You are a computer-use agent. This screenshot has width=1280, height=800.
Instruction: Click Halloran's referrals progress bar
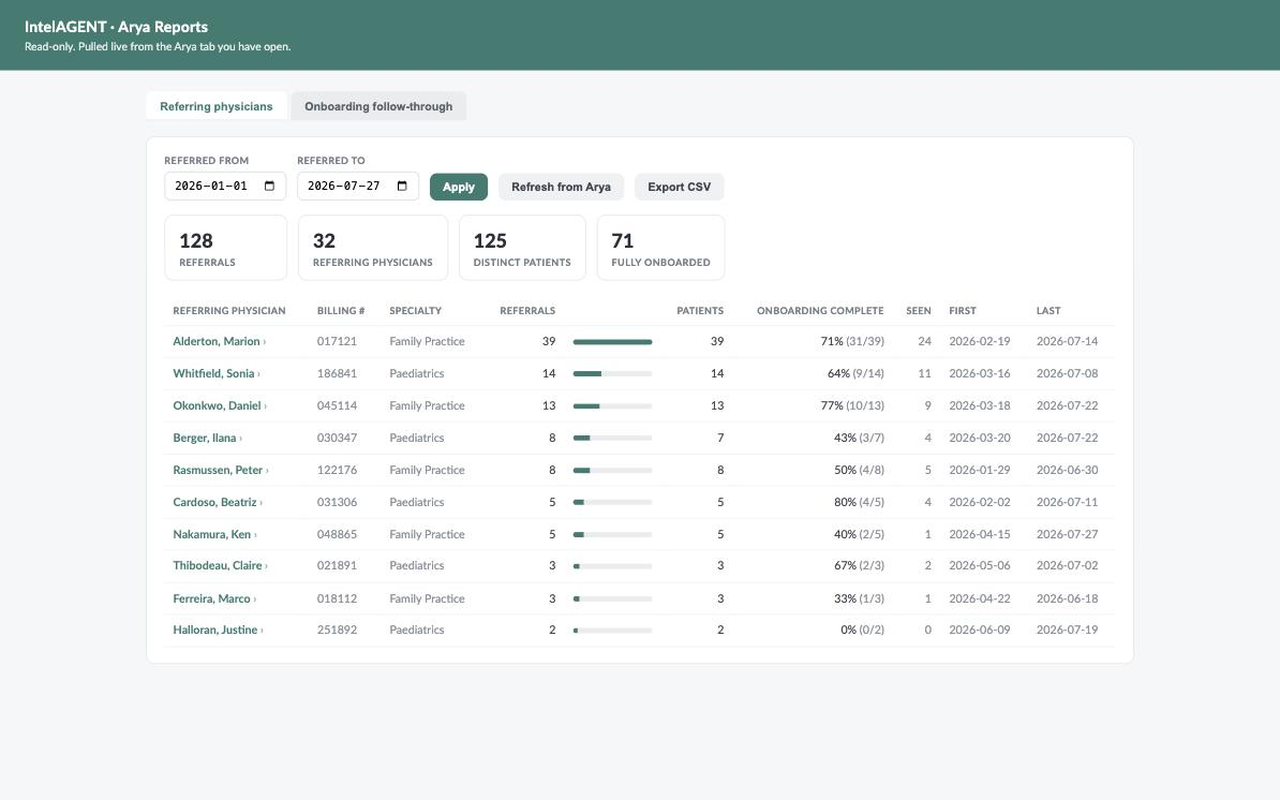[612, 631]
